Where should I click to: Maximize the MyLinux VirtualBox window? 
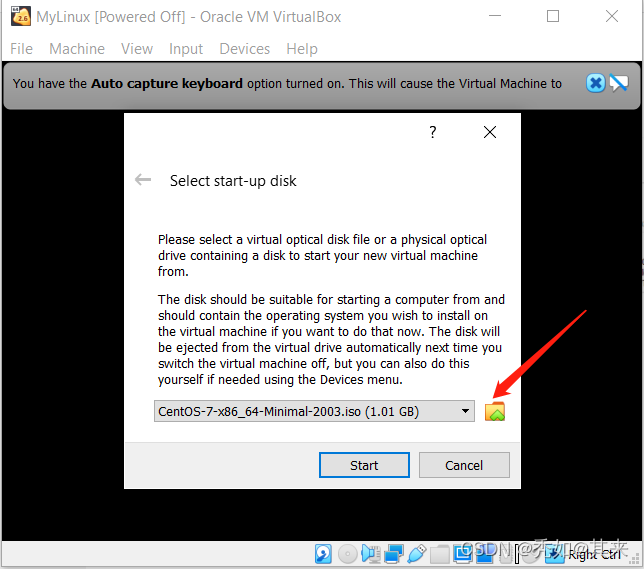[553, 16]
